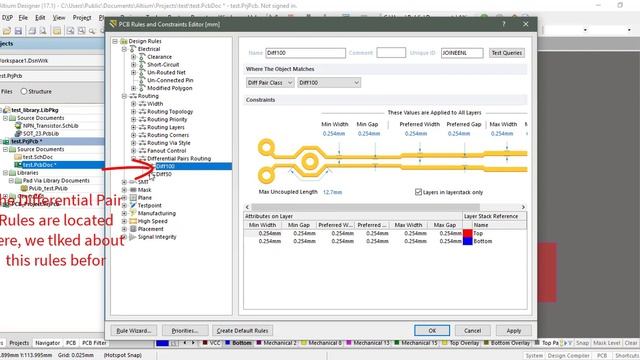
Task: Click the Unique ID field
Action: point(462,53)
